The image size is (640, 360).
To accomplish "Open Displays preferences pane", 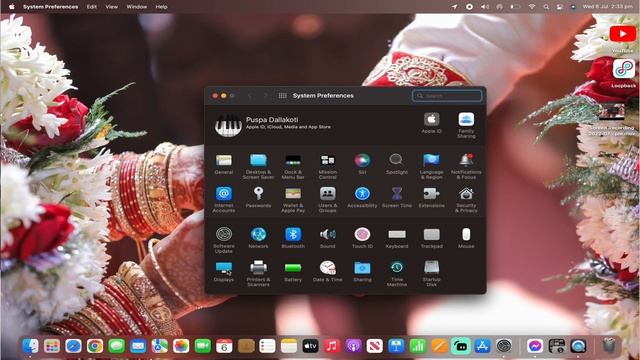I will click(x=224, y=271).
